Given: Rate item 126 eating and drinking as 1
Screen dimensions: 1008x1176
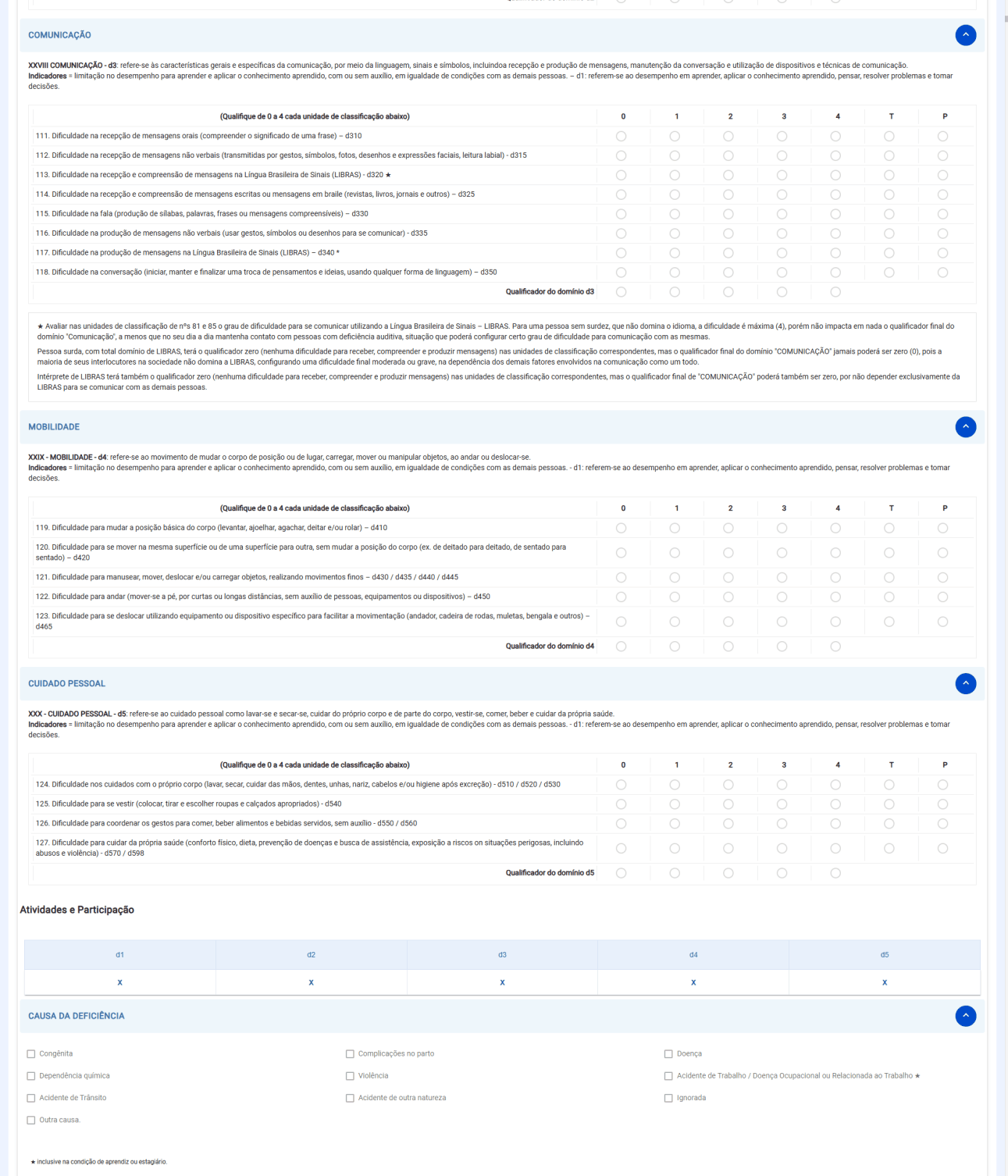Looking at the screenshot, I should click(x=675, y=824).
